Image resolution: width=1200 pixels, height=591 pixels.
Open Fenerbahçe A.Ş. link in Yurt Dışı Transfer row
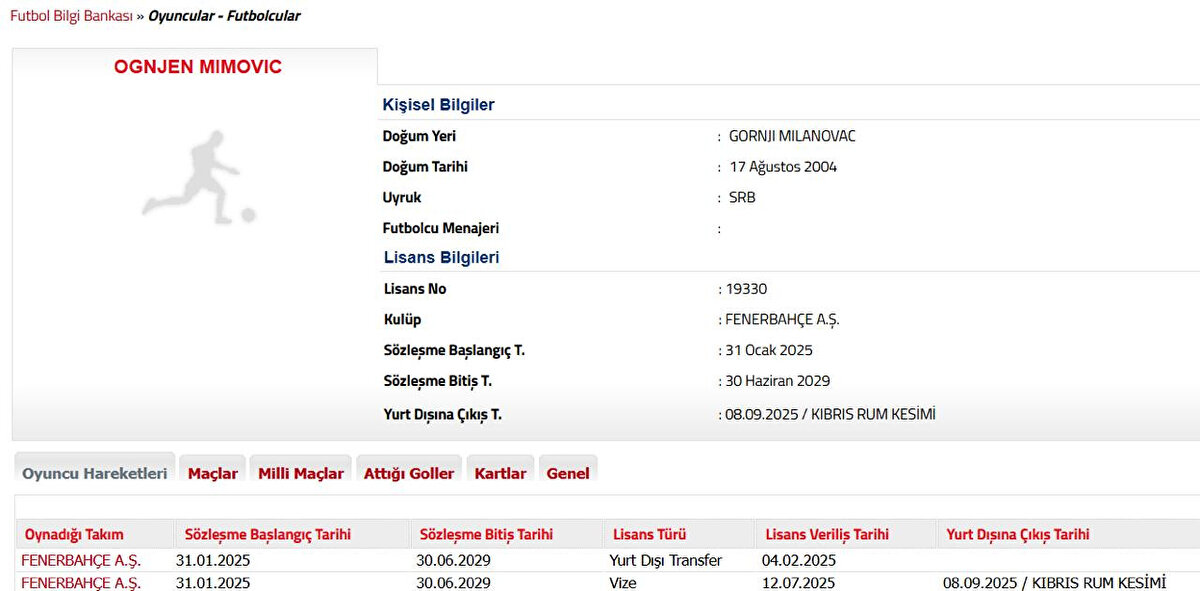[x=81, y=560]
